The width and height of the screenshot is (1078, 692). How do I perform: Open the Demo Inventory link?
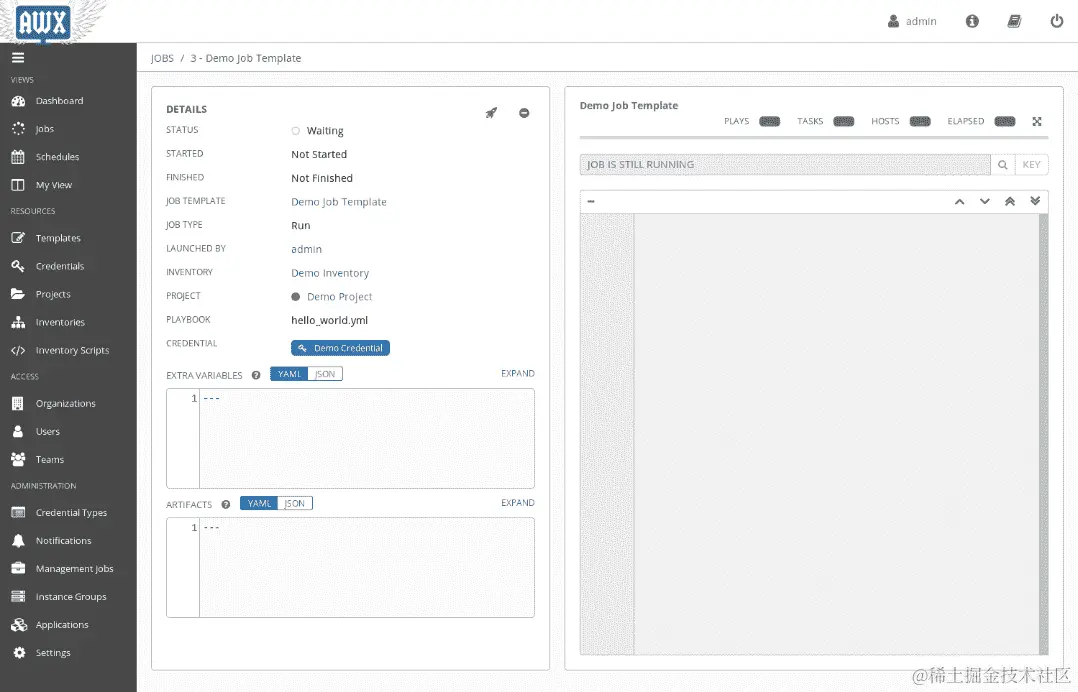[x=330, y=273]
